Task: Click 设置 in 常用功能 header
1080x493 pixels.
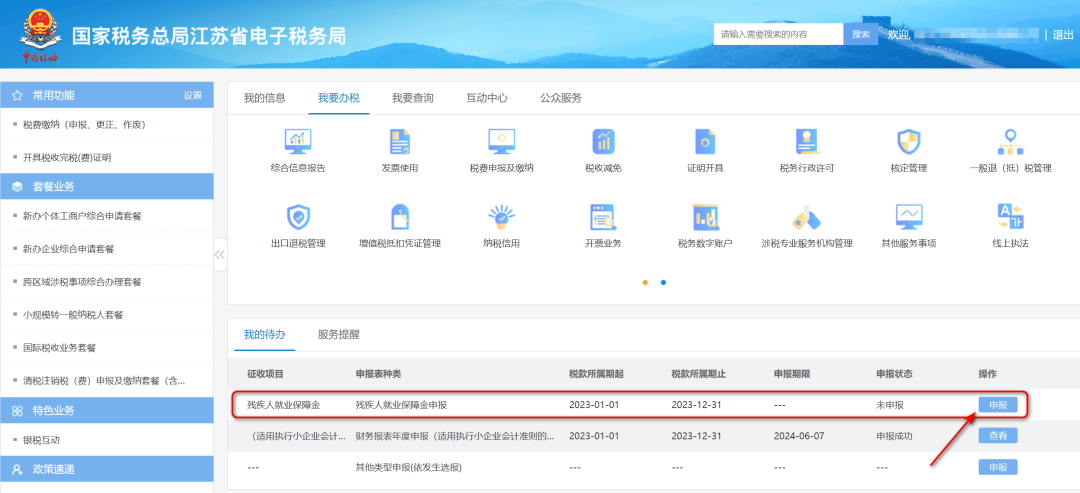Action: coord(193,96)
